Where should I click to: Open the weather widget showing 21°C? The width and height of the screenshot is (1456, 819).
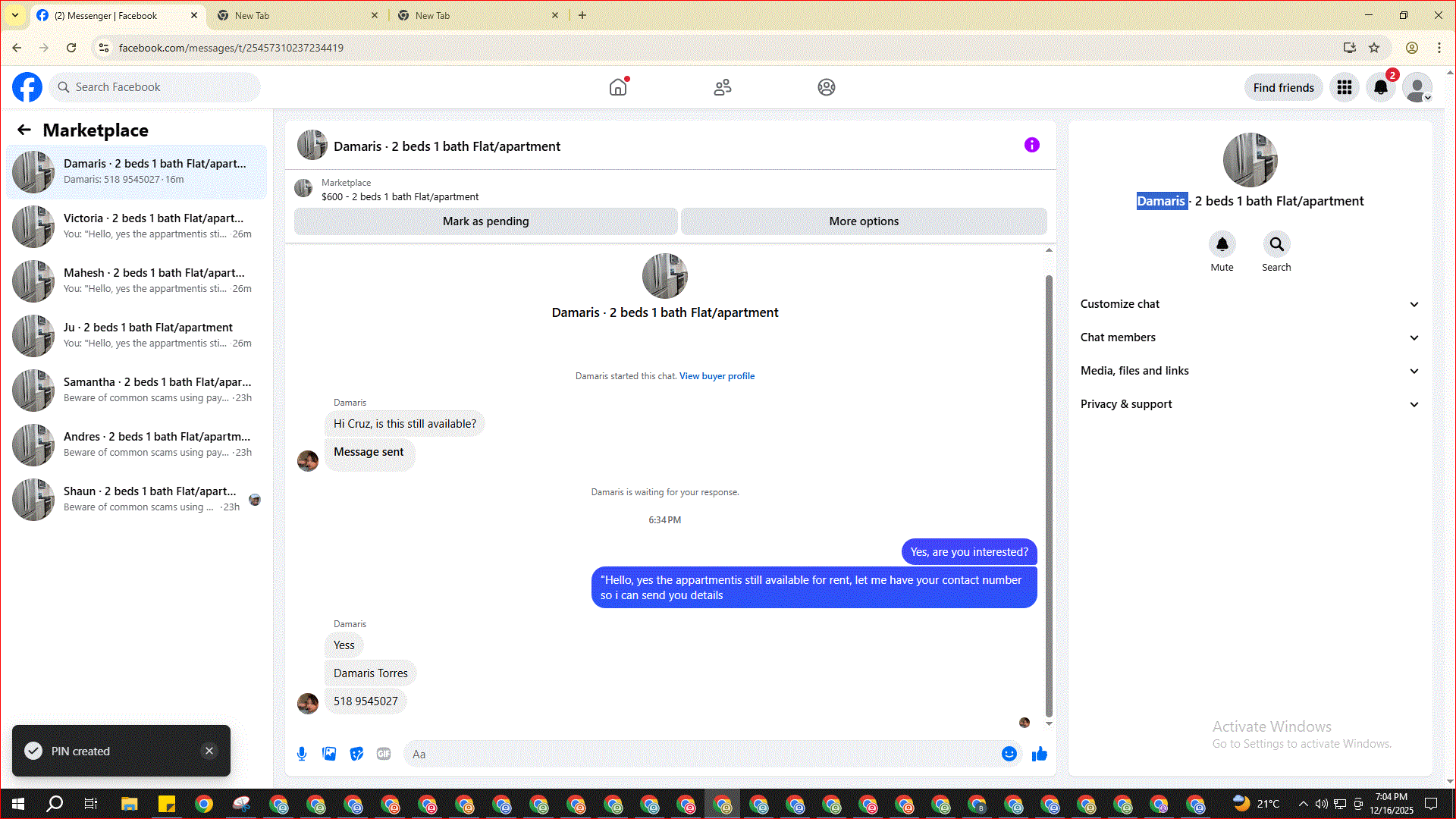[1256, 804]
